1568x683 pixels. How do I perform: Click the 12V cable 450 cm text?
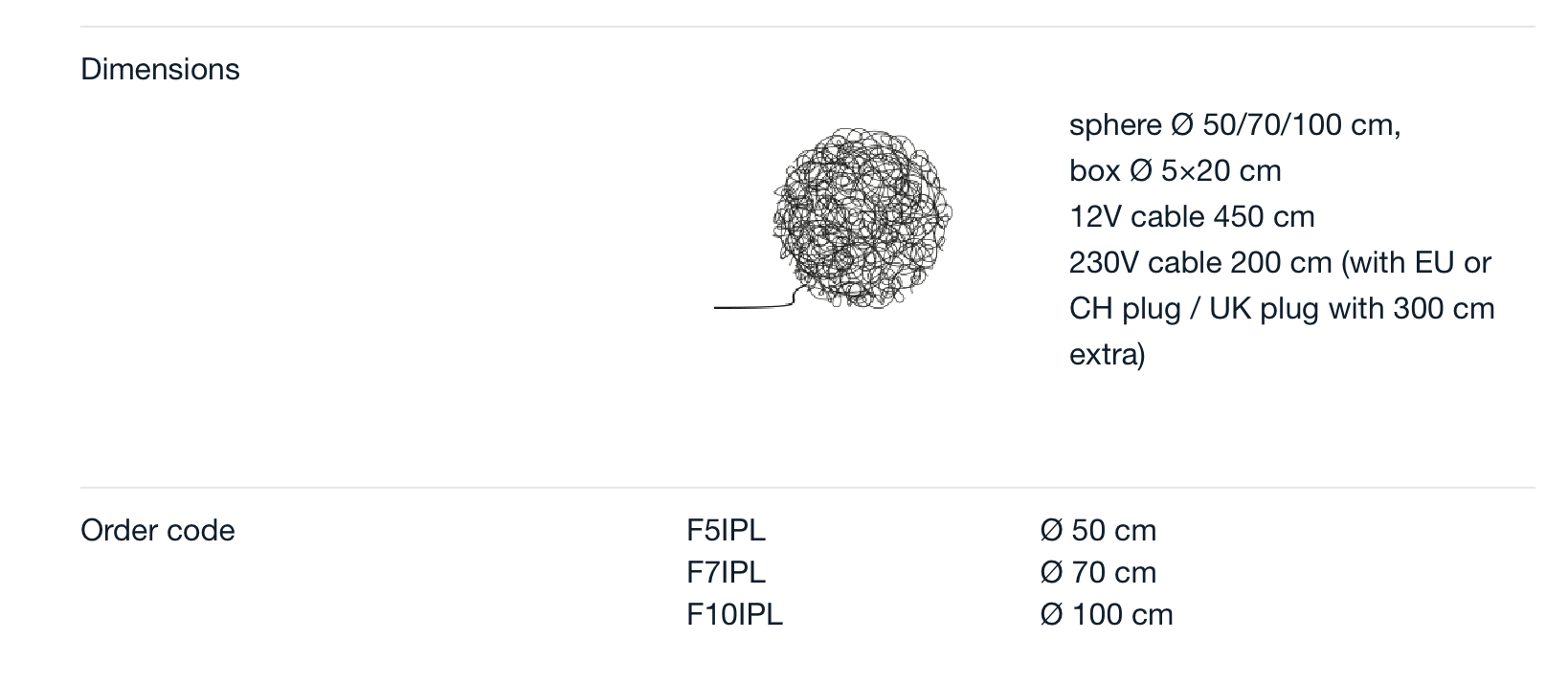point(1192,216)
